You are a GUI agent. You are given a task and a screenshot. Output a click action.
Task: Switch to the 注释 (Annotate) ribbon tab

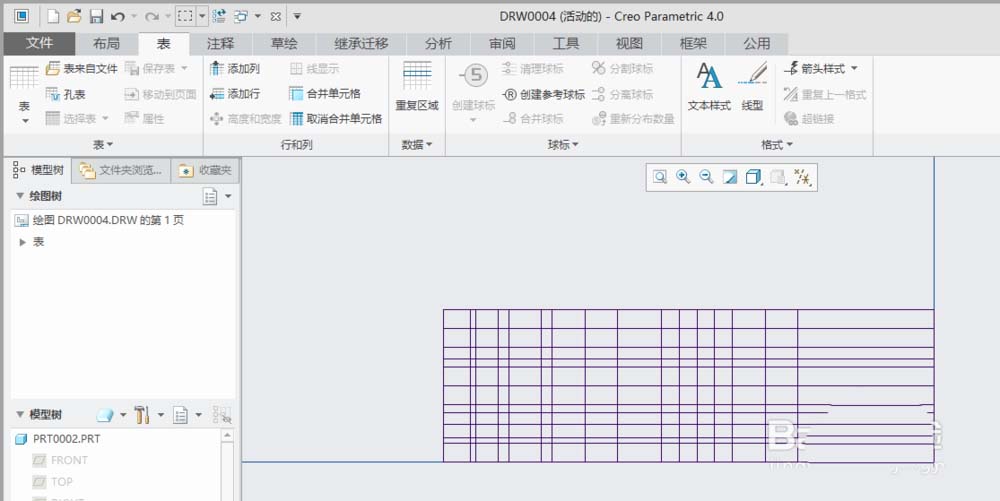point(221,43)
